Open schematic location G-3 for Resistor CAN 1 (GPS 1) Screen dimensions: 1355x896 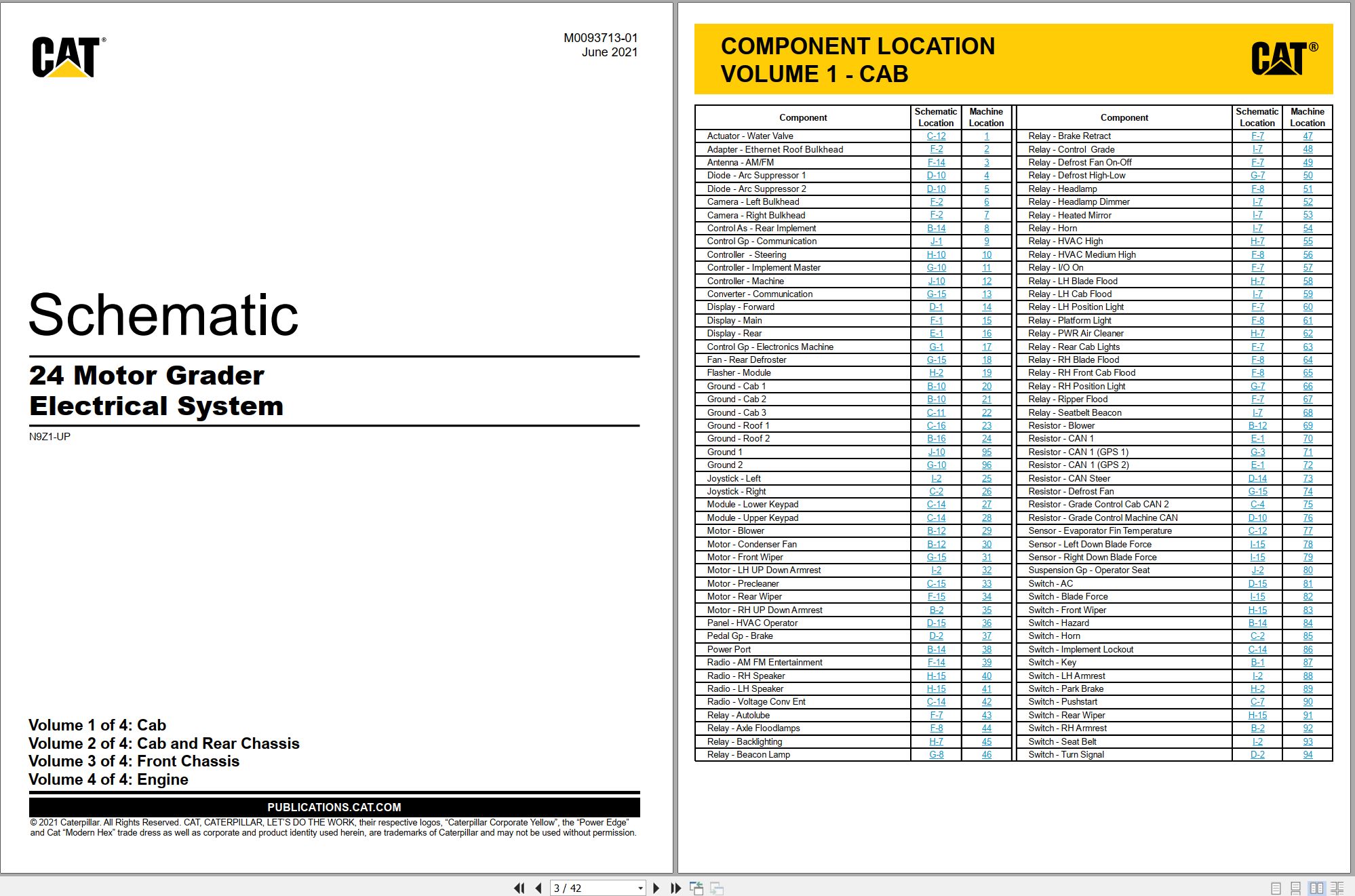click(1257, 452)
